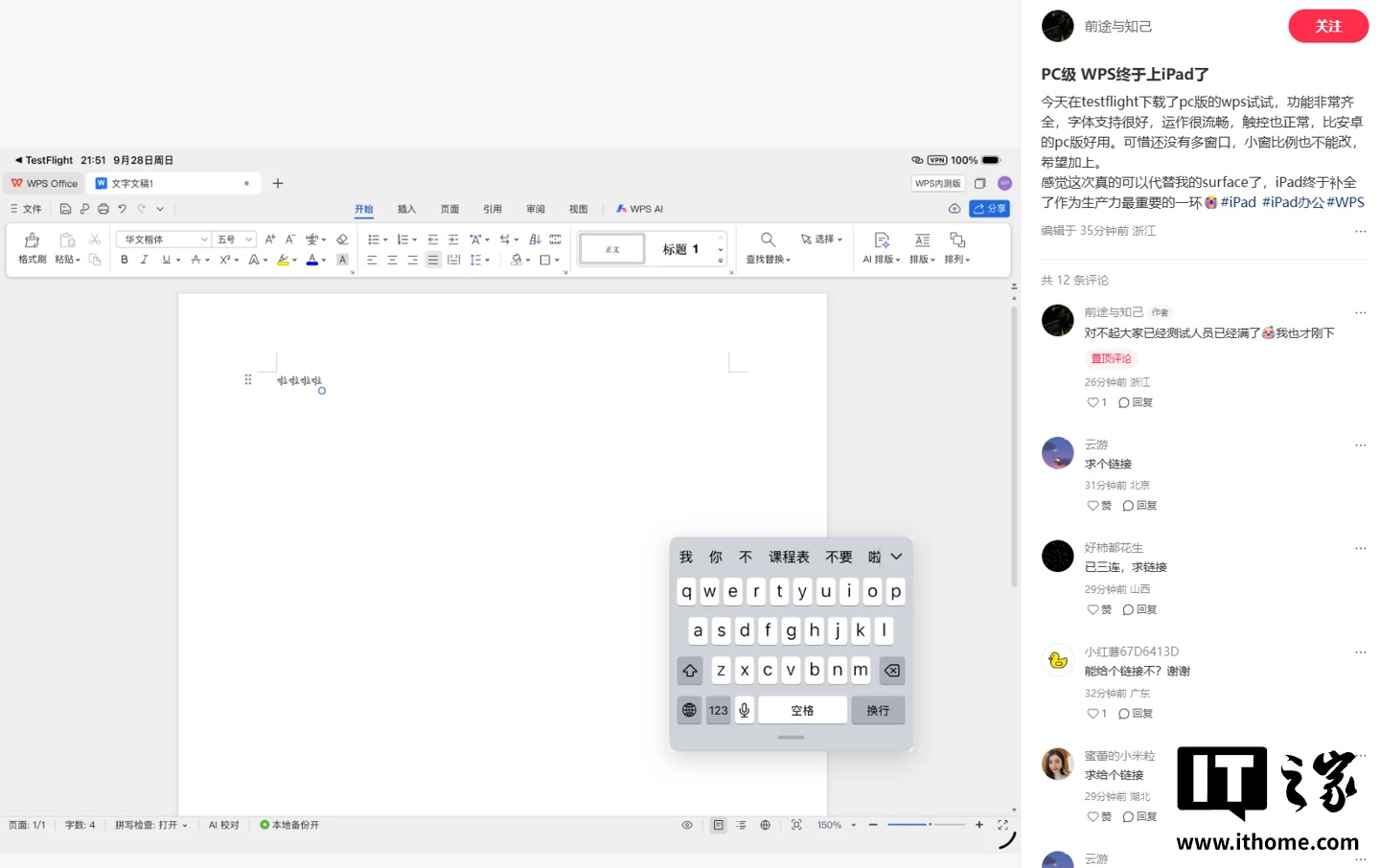Click the clear formatting eraser icon

coord(342,240)
